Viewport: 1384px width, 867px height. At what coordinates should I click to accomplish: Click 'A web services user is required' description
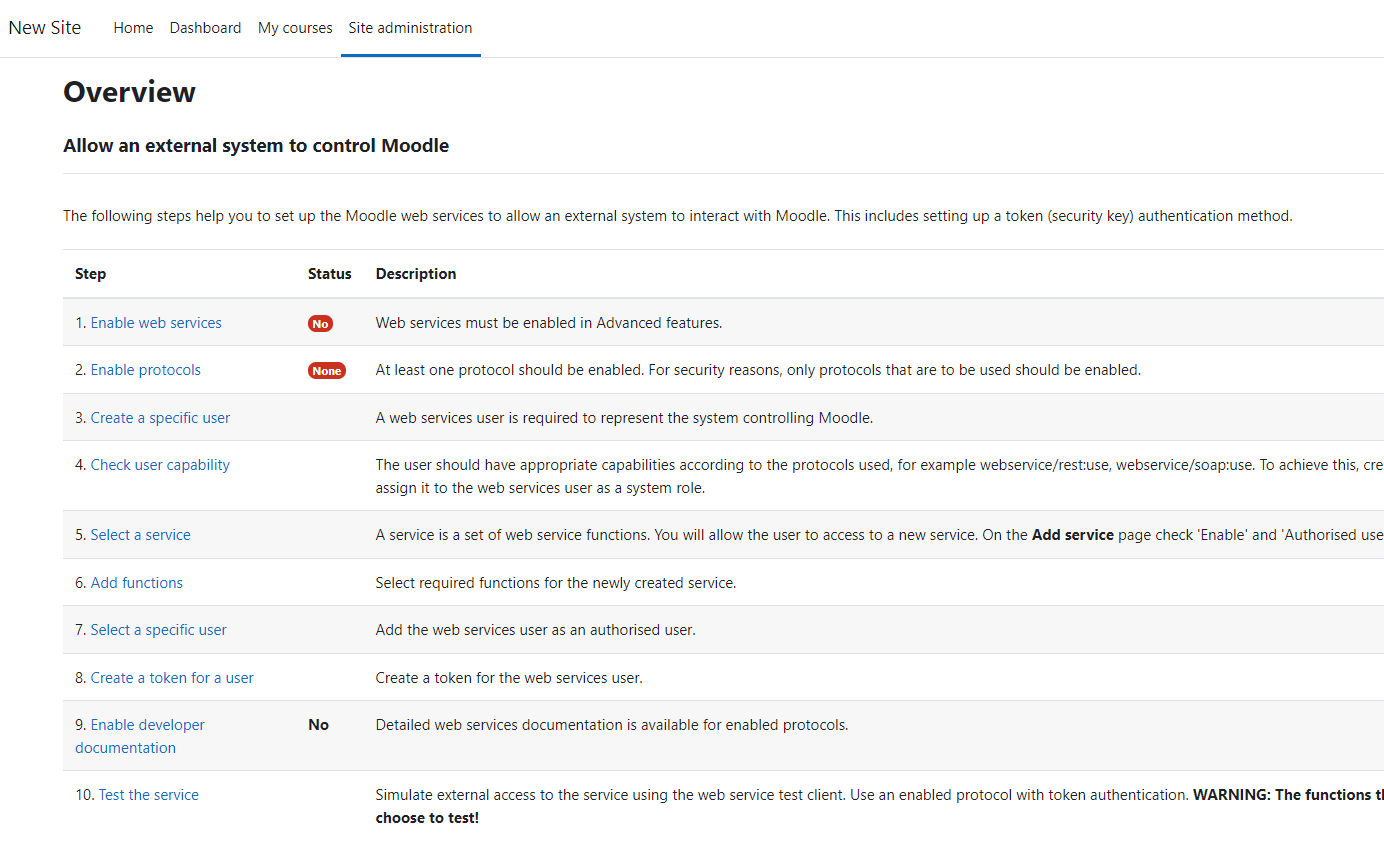tap(624, 418)
